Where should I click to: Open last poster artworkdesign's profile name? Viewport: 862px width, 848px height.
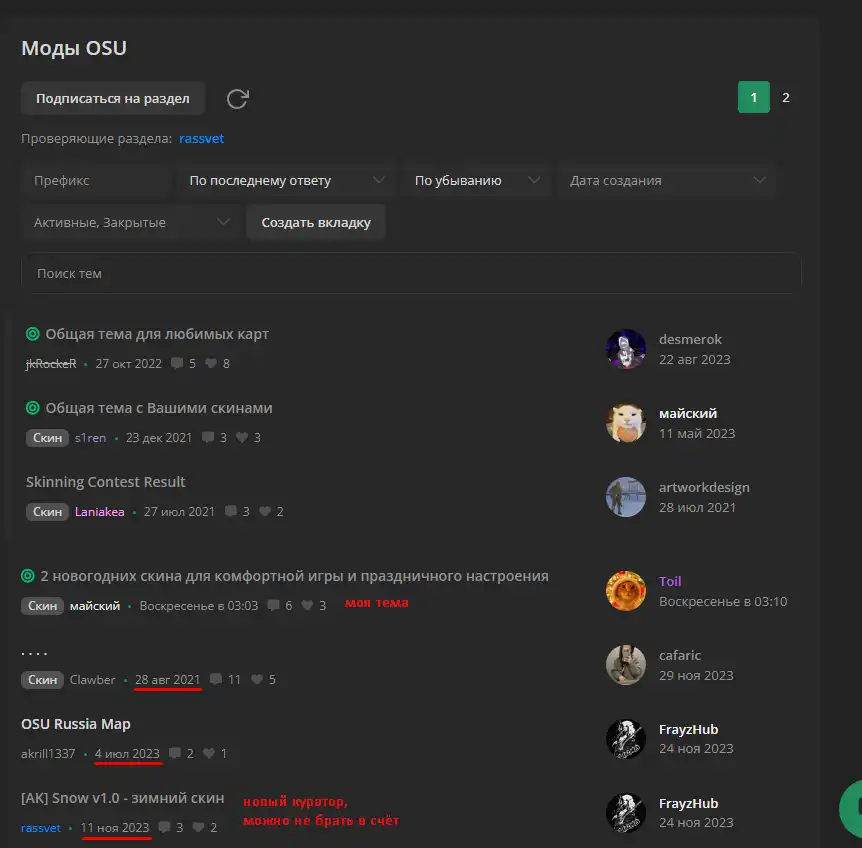tap(704, 487)
